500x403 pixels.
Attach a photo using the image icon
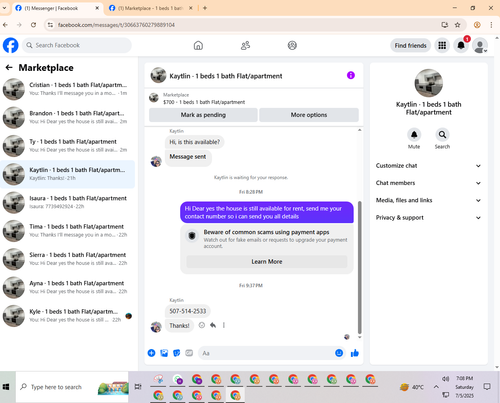click(x=164, y=353)
